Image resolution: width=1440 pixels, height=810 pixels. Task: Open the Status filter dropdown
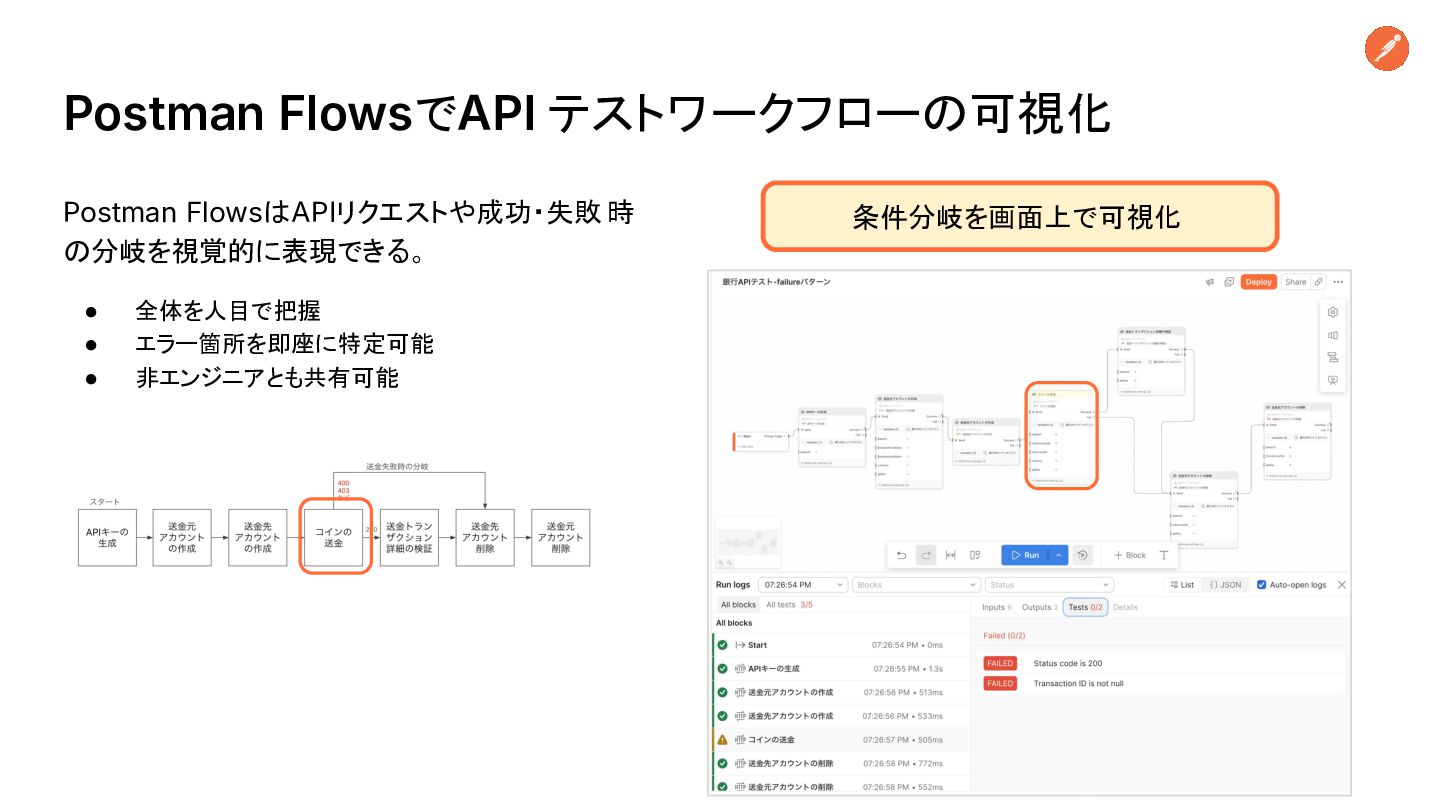[x=1049, y=584]
